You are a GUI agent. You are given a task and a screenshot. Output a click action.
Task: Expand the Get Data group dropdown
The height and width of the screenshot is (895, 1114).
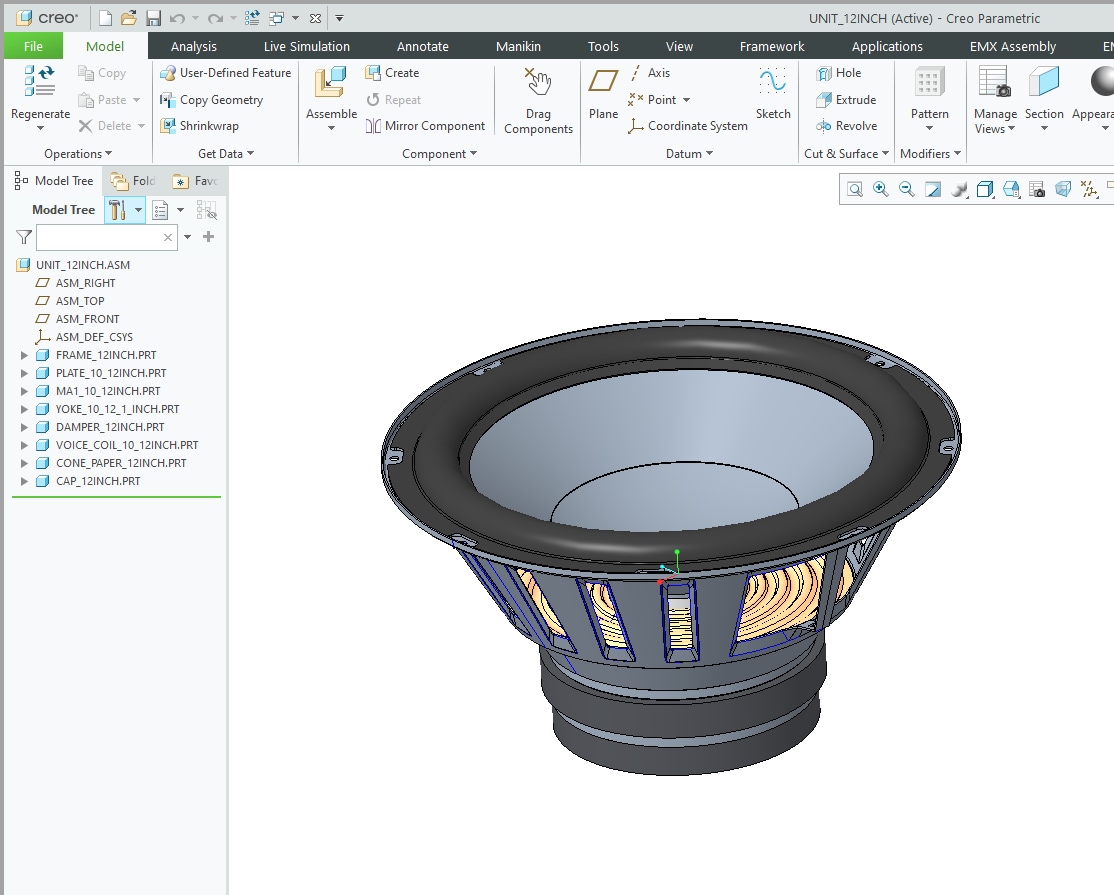coord(226,153)
